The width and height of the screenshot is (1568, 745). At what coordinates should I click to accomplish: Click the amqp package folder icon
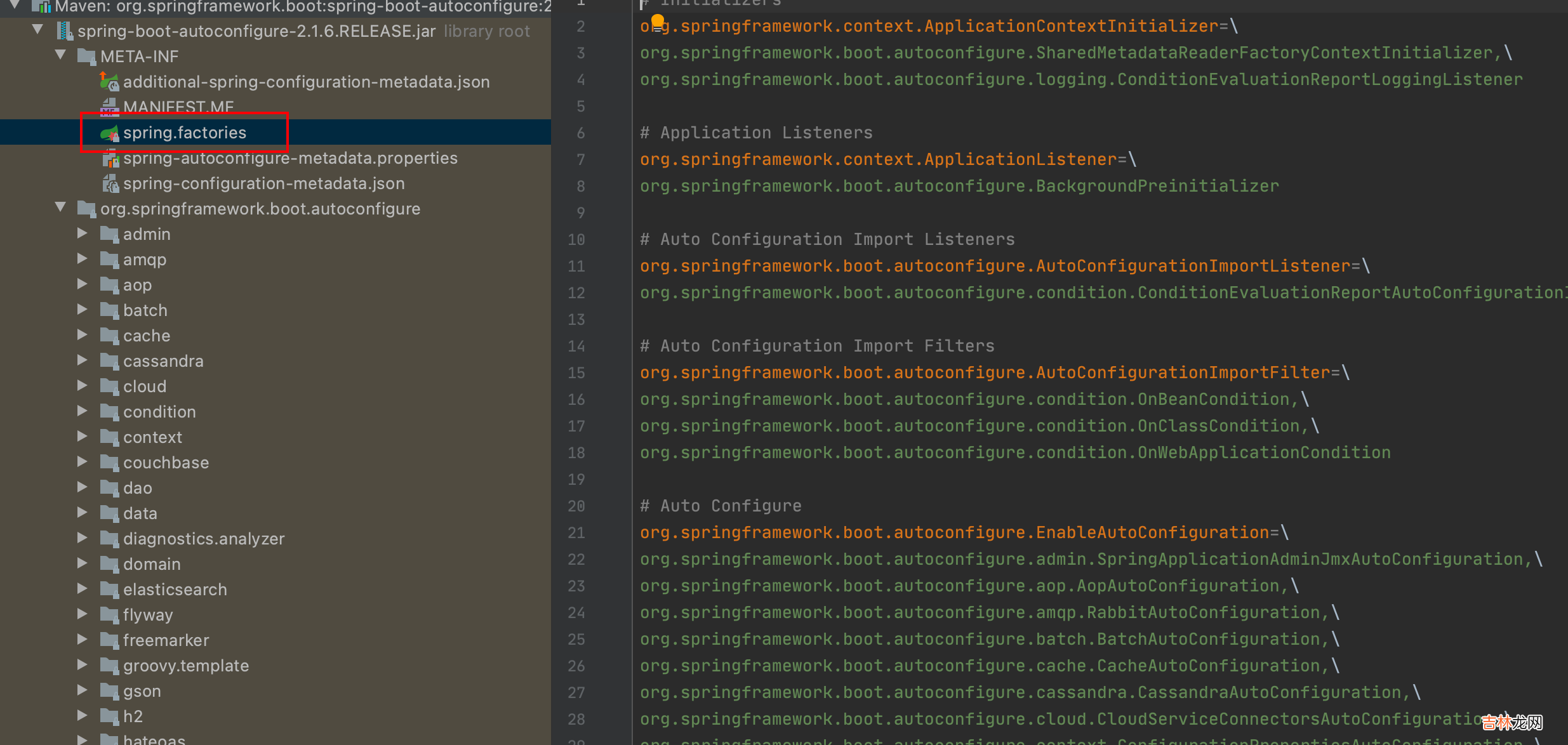(109, 260)
